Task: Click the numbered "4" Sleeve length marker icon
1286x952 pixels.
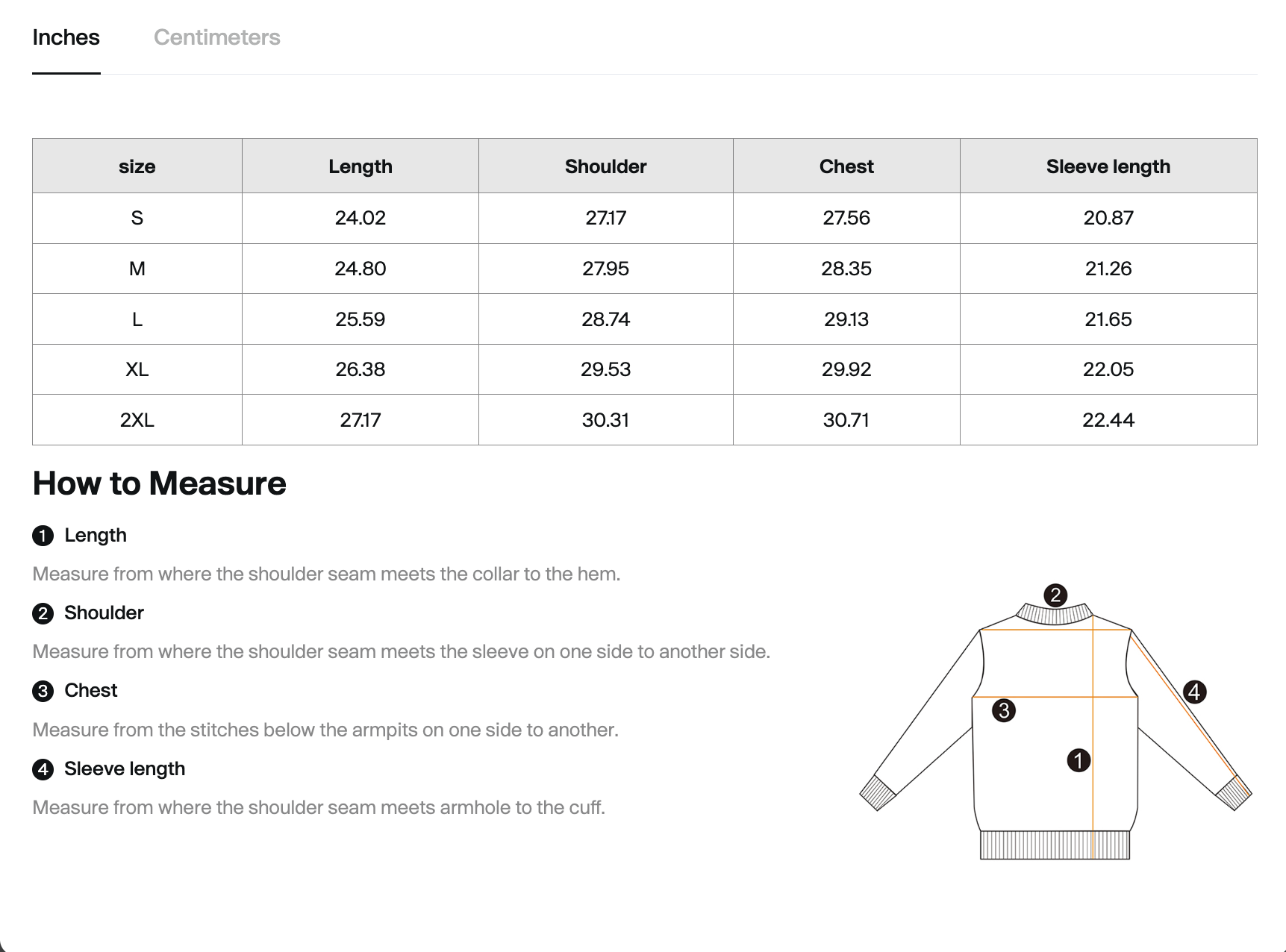Action: pyautogui.click(x=43, y=769)
